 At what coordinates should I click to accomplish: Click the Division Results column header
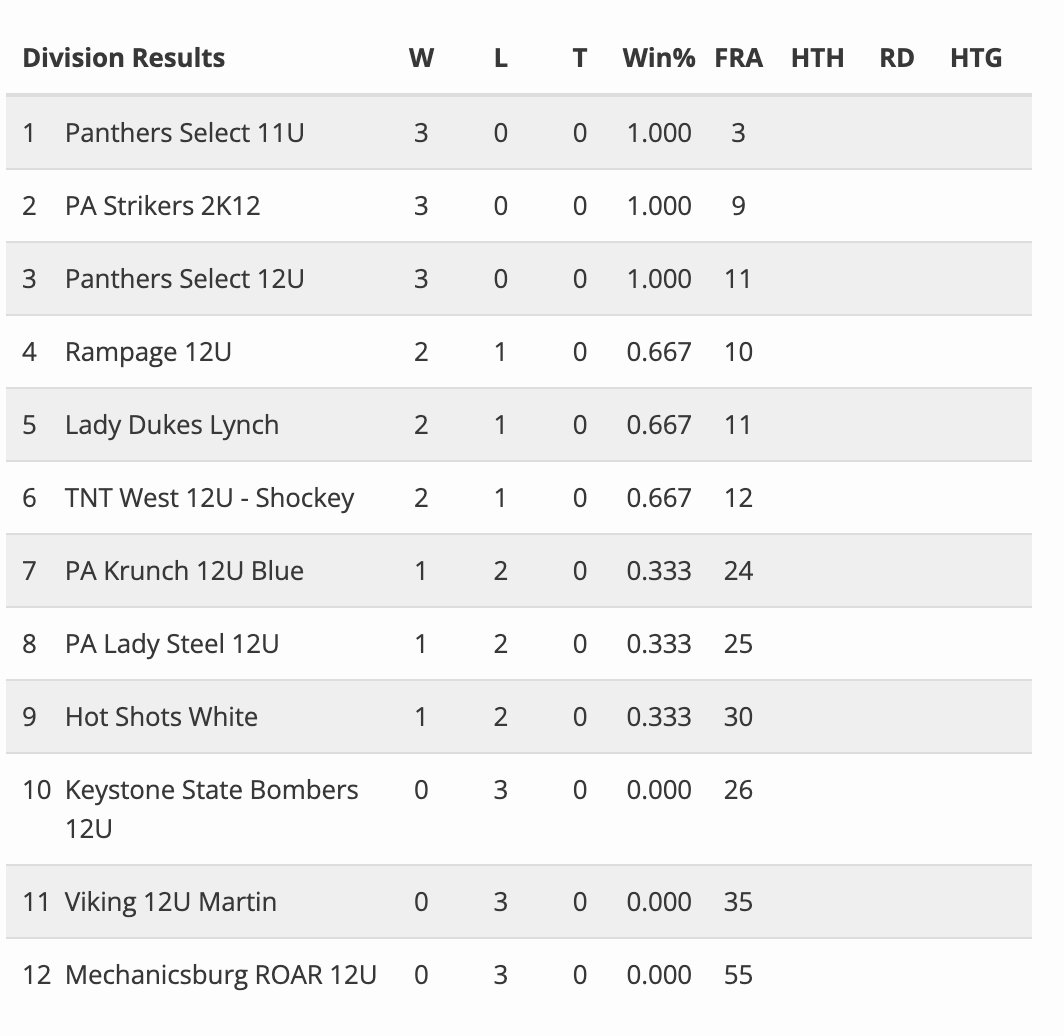[123, 58]
